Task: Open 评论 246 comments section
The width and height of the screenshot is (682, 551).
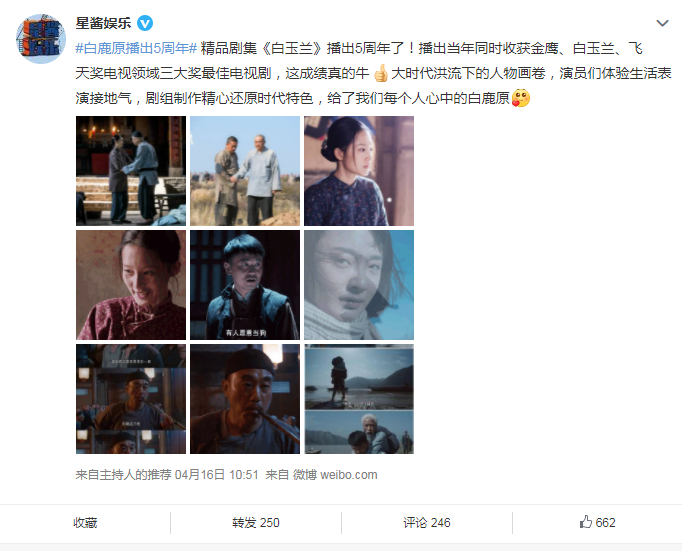Action: coord(427,522)
